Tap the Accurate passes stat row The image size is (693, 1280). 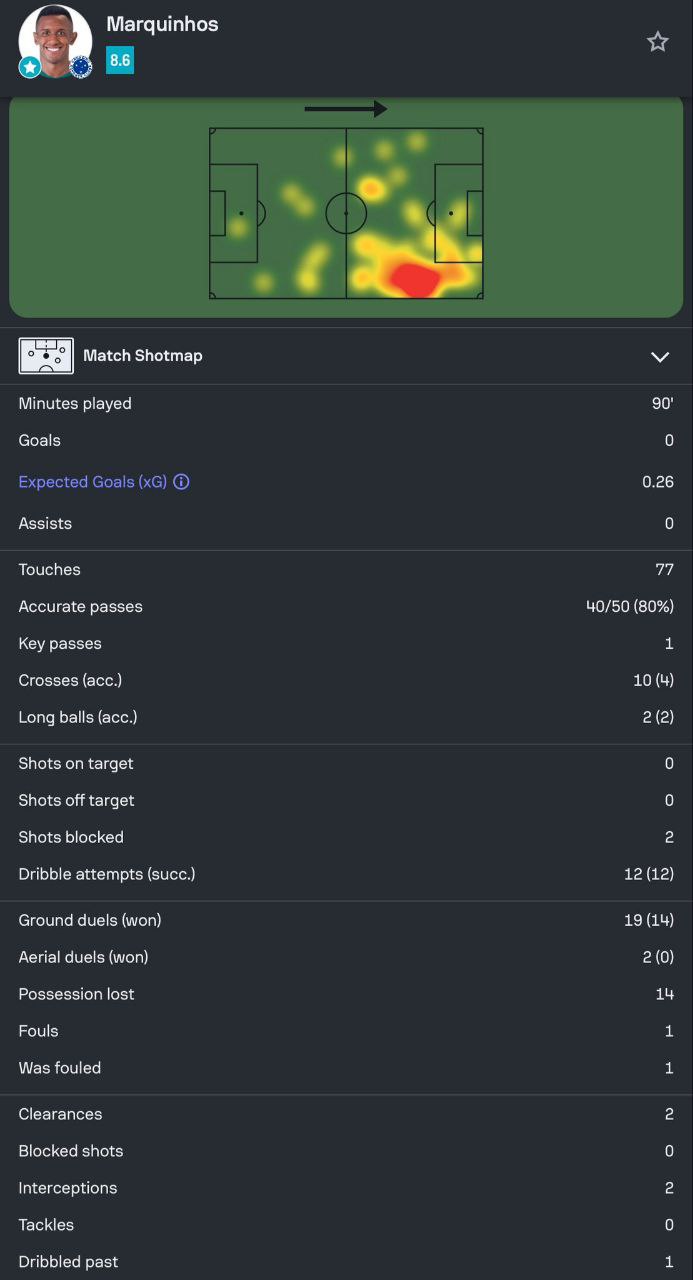[346, 607]
